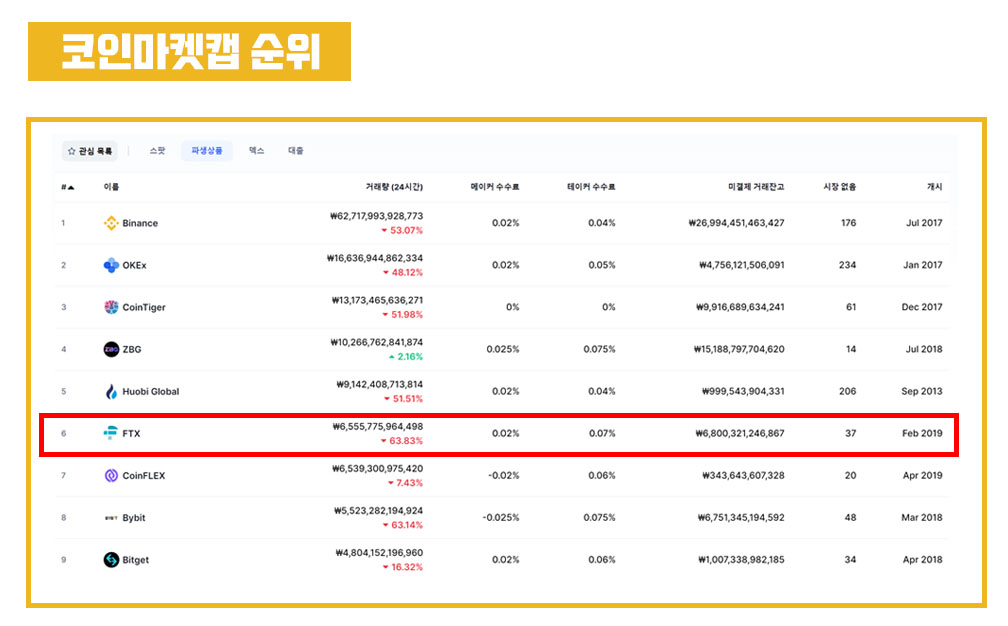Viewport: 1008px width, 626px height.
Task: Click launch date Sep 2013
Action: (922, 391)
